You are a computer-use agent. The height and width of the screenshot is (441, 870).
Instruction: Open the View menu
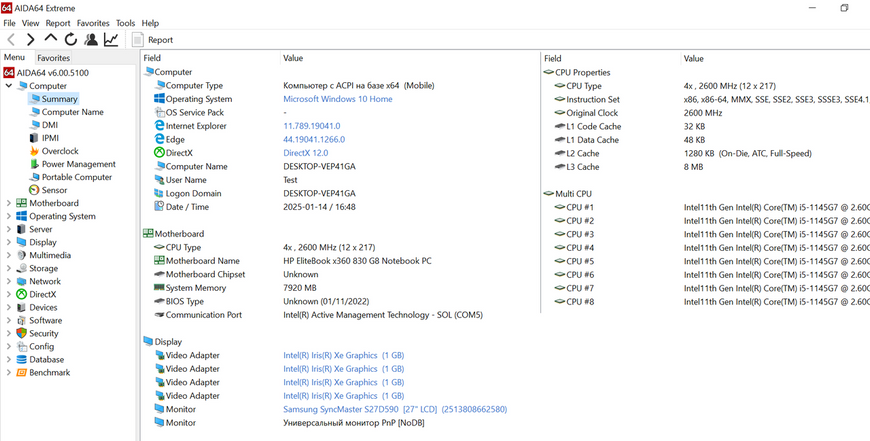[31, 23]
